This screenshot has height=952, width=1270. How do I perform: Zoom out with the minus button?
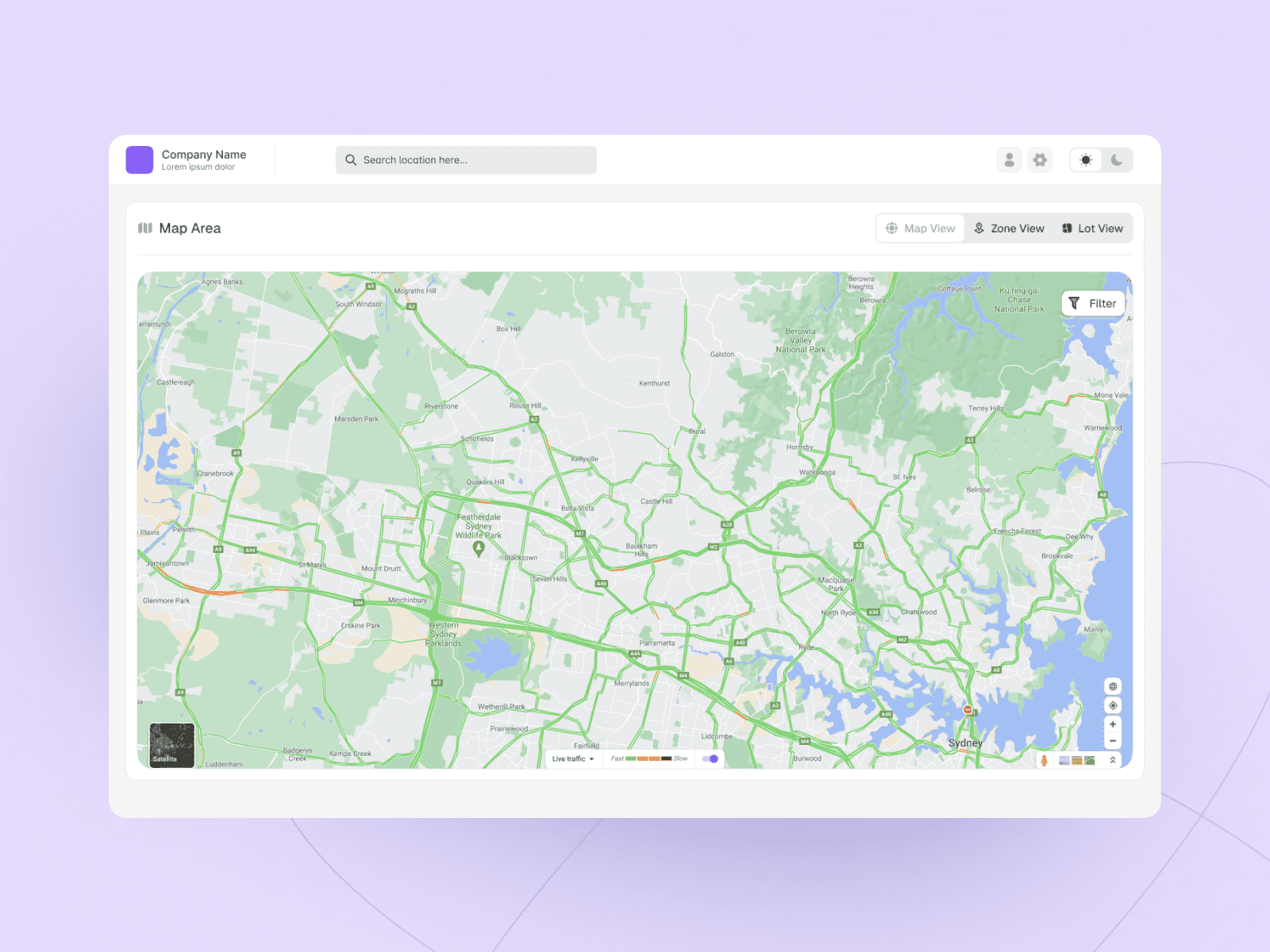pyautogui.click(x=1113, y=741)
